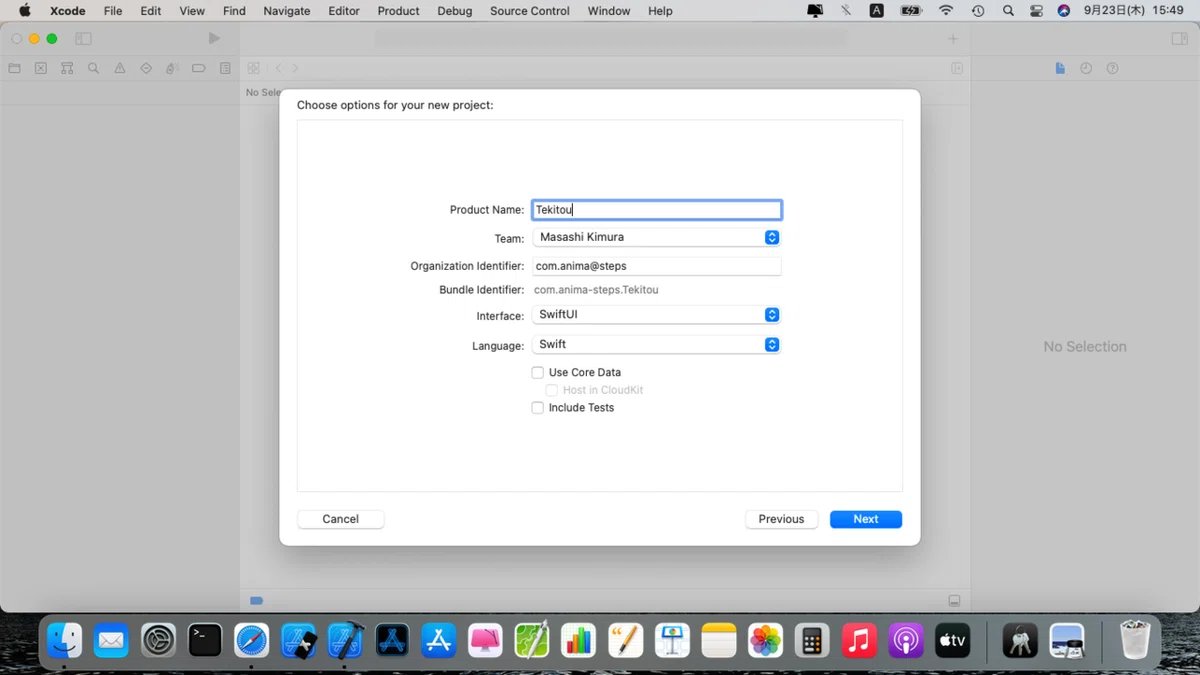Image resolution: width=1200 pixels, height=675 pixels.
Task: Toggle the debug area icon at bottom right
Action: pos(954,601)
